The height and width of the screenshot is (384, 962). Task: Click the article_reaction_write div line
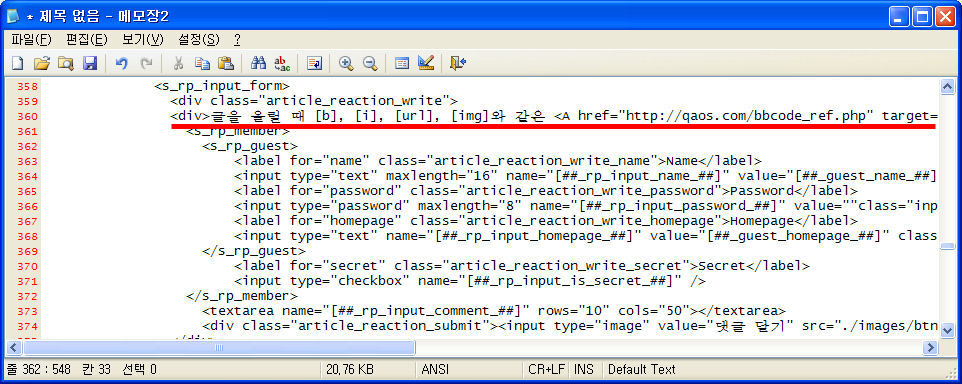(x=314, y=101)
